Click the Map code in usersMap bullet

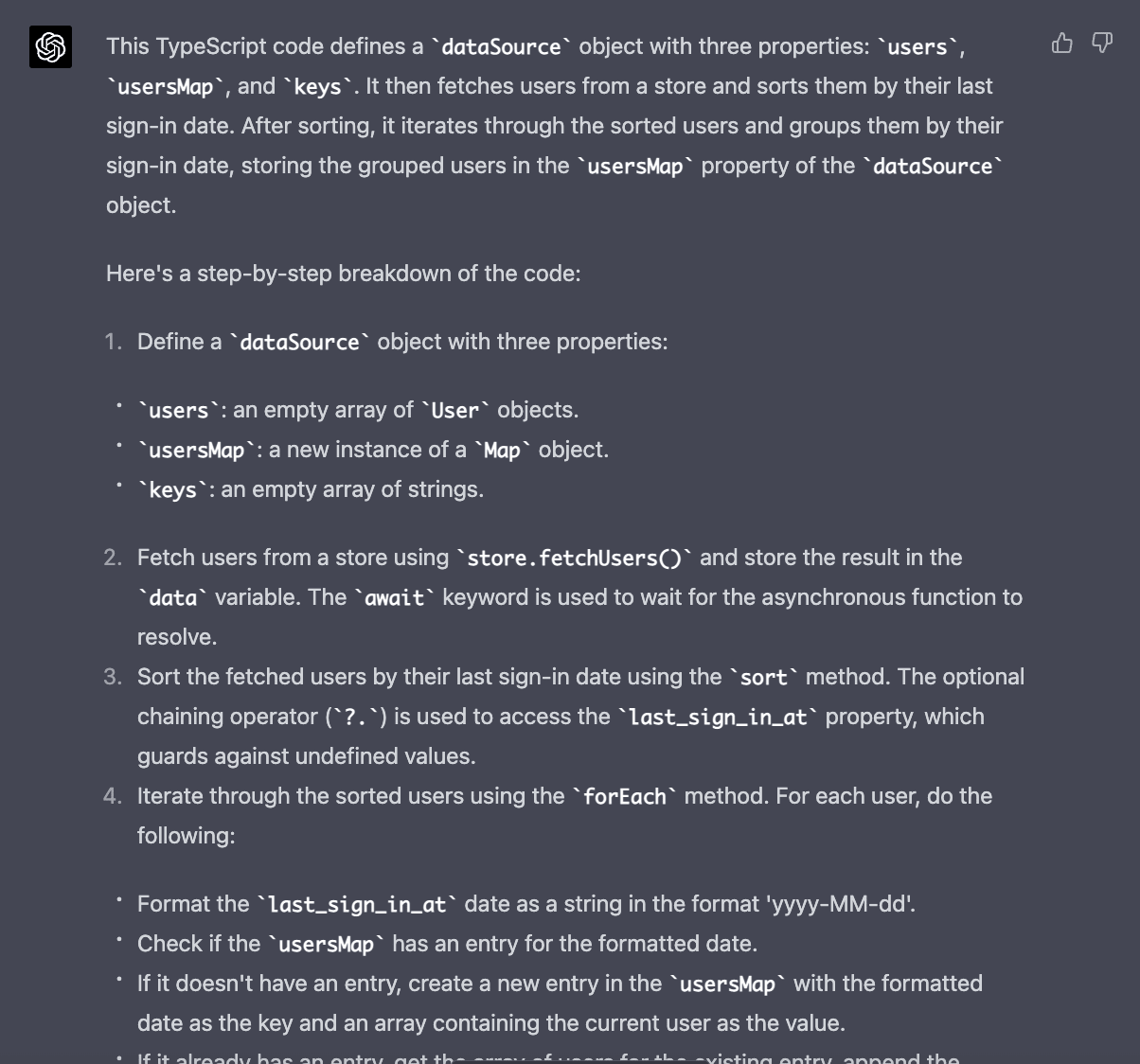point(503,450)
